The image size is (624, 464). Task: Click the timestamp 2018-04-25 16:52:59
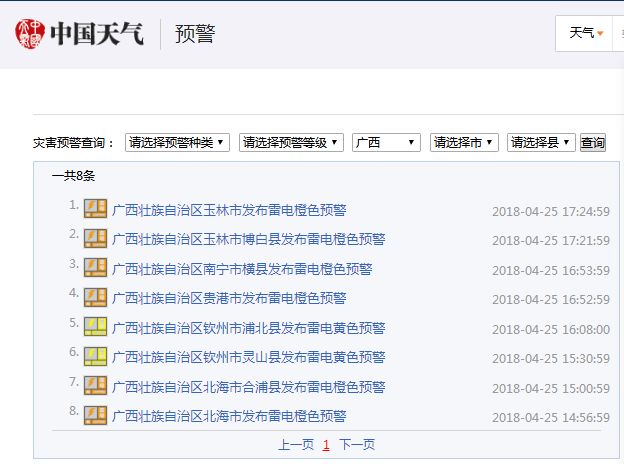(551, 299)
